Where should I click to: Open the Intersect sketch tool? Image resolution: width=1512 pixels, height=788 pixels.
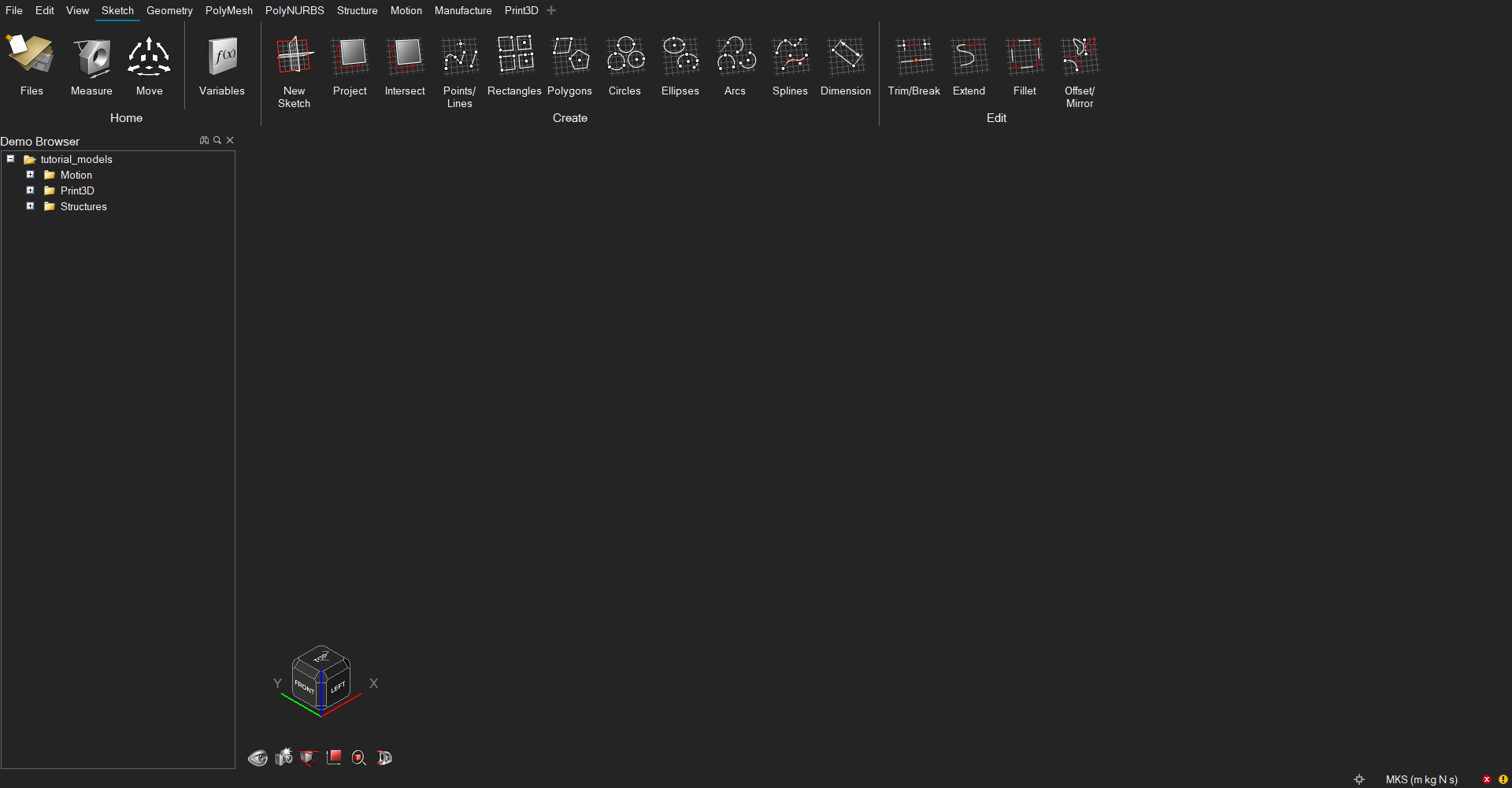tap(404, 63)
